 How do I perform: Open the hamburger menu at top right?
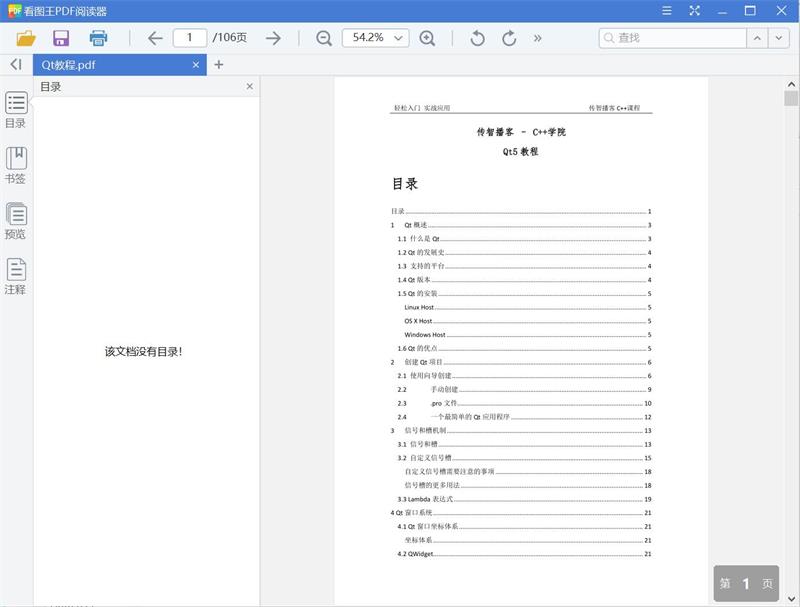point(666,11)
